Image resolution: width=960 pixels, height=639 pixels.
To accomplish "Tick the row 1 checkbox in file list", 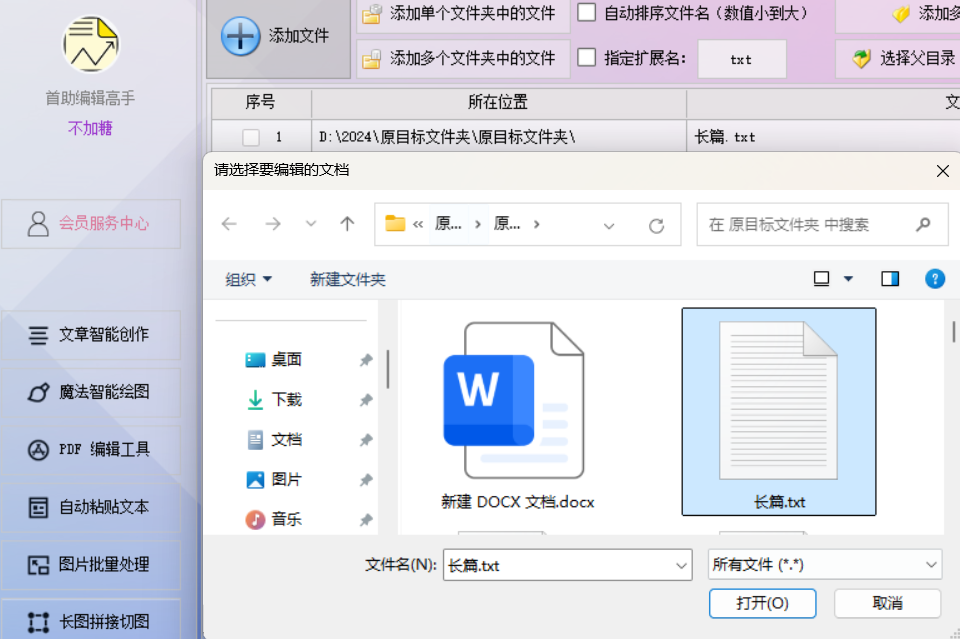I will 251,137.
